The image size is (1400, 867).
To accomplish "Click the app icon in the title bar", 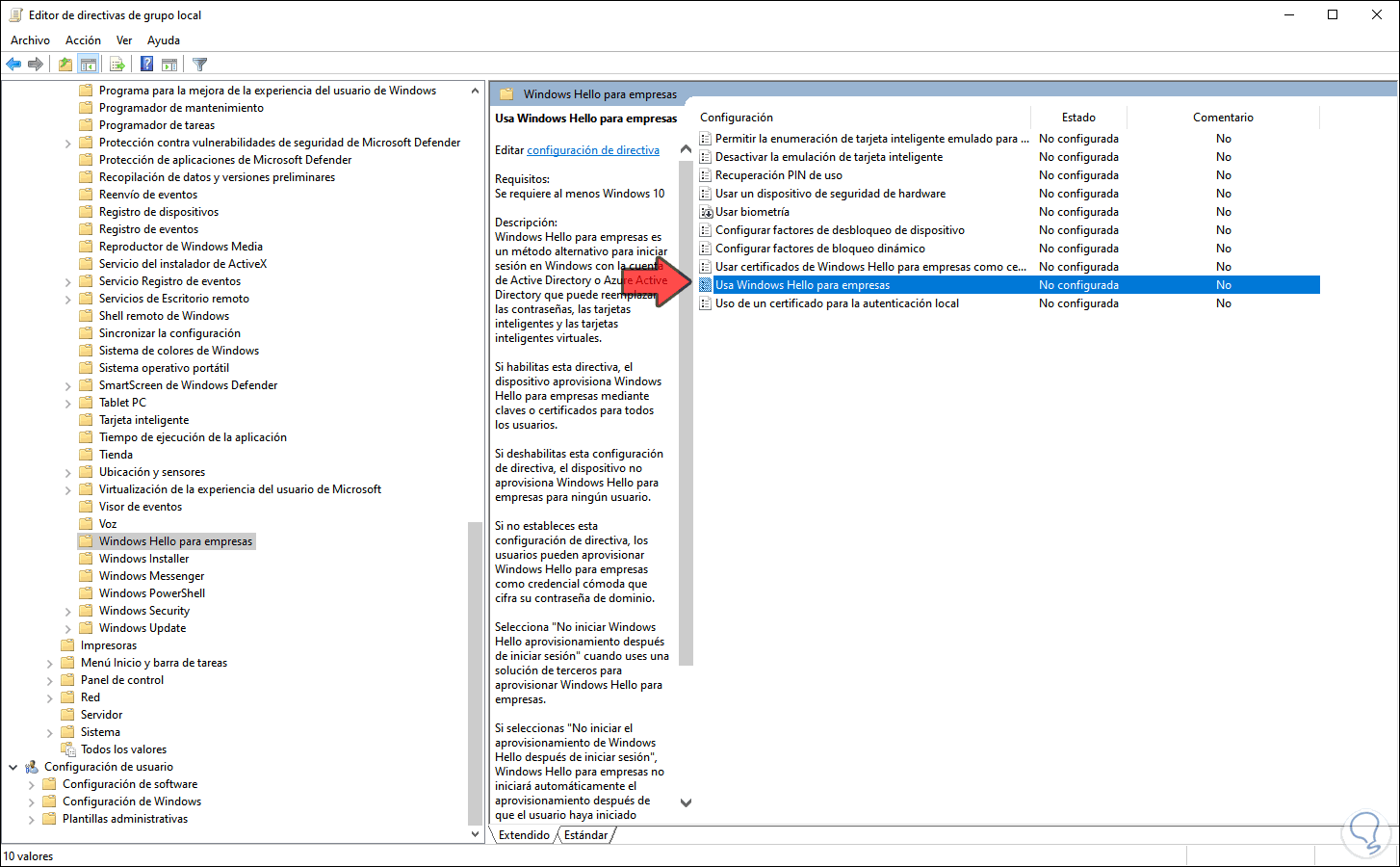I will [x=15, y=14].
